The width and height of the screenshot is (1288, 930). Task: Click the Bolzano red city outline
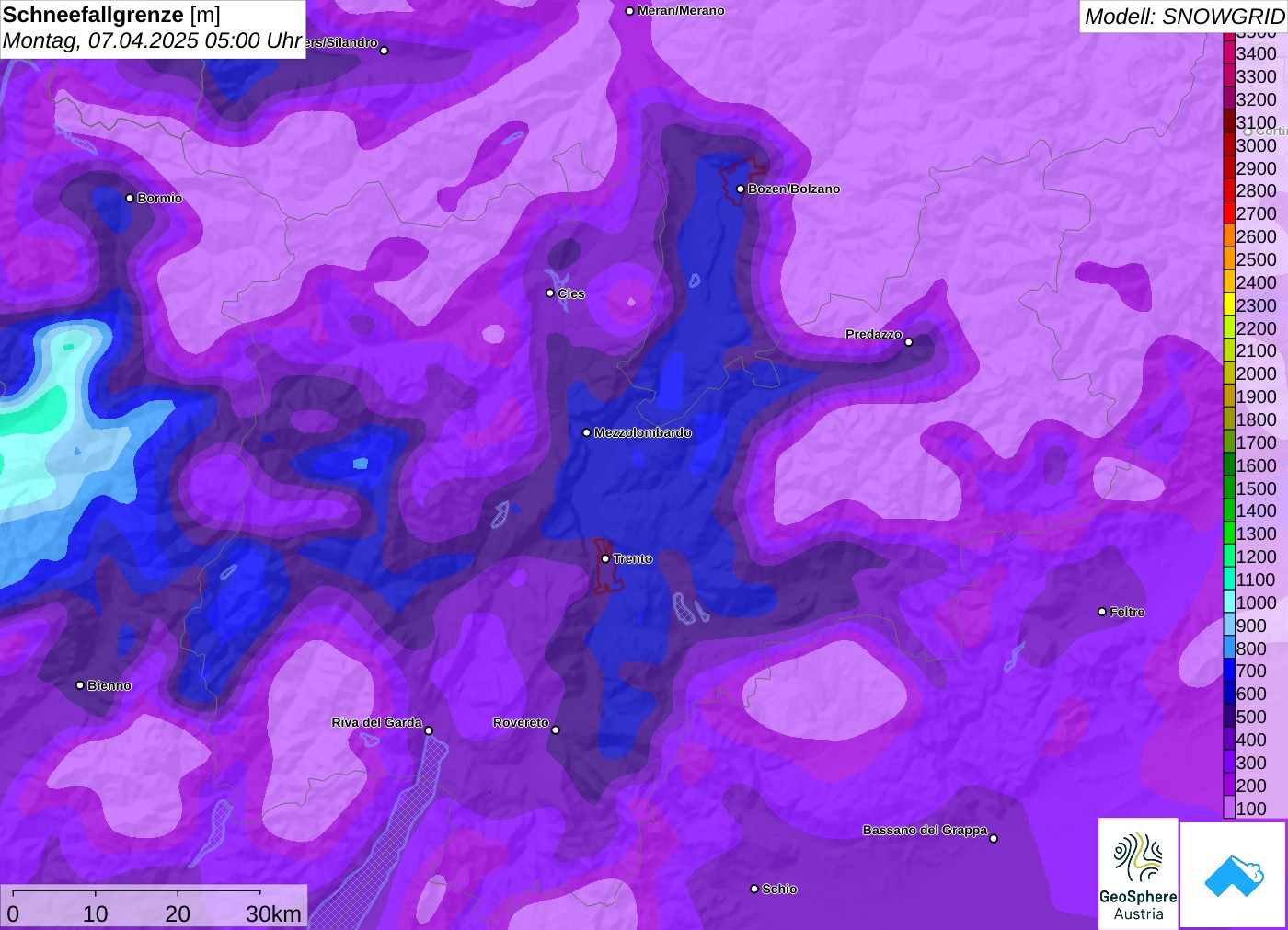(x=742, y=180)
